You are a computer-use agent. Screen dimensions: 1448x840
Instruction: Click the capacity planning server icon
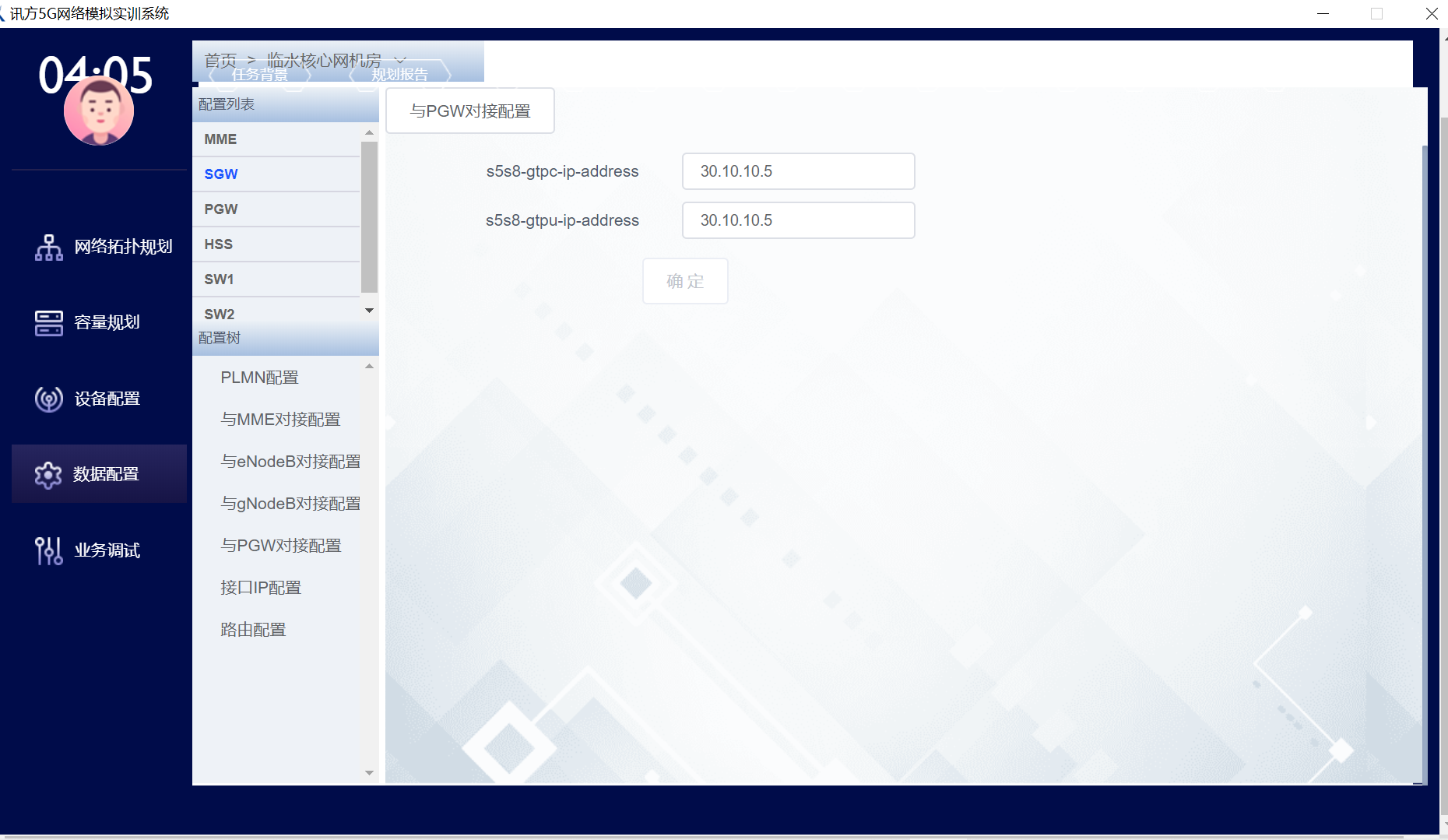point(48,323)
